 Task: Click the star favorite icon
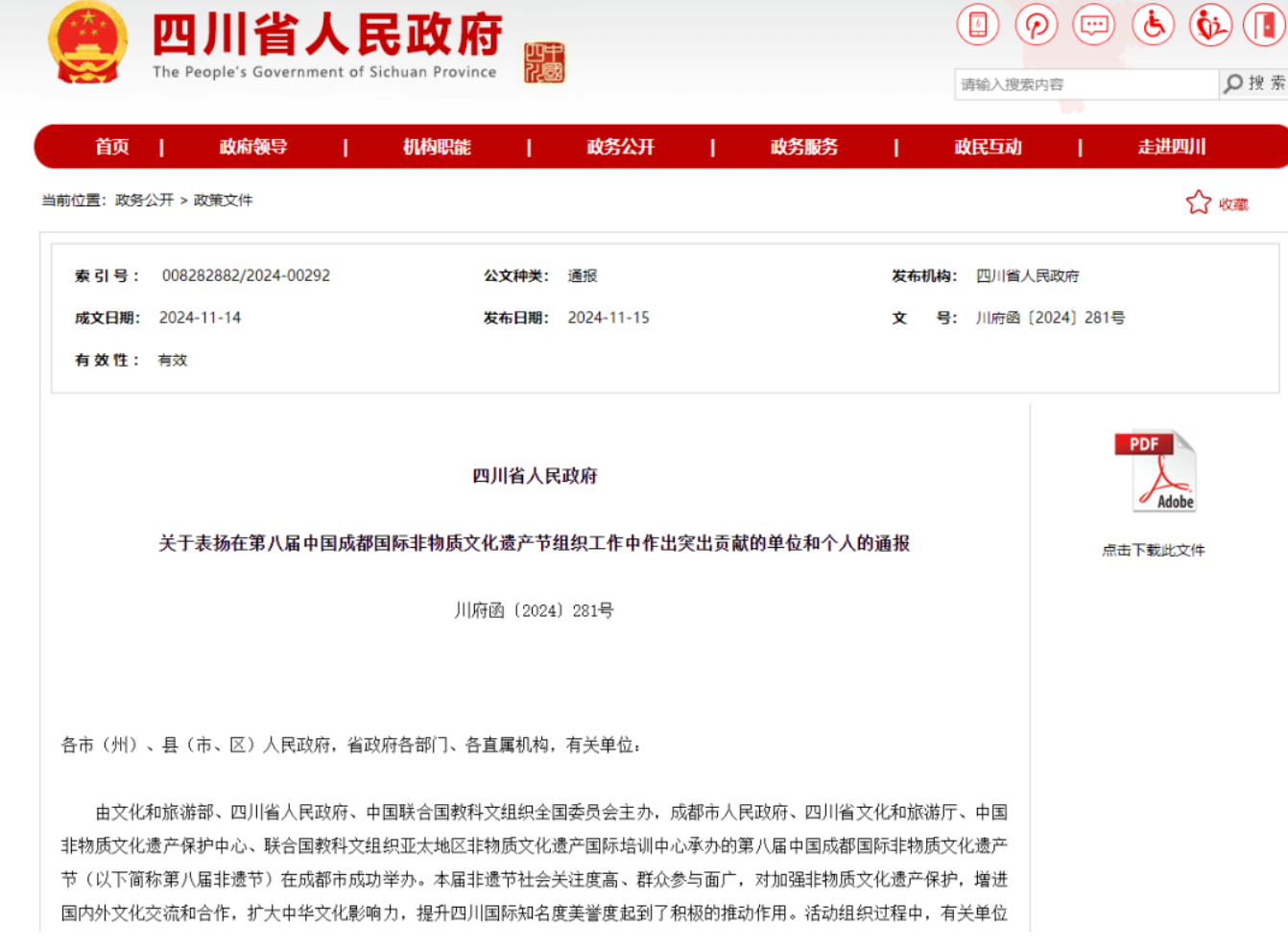pos(1198,202)
